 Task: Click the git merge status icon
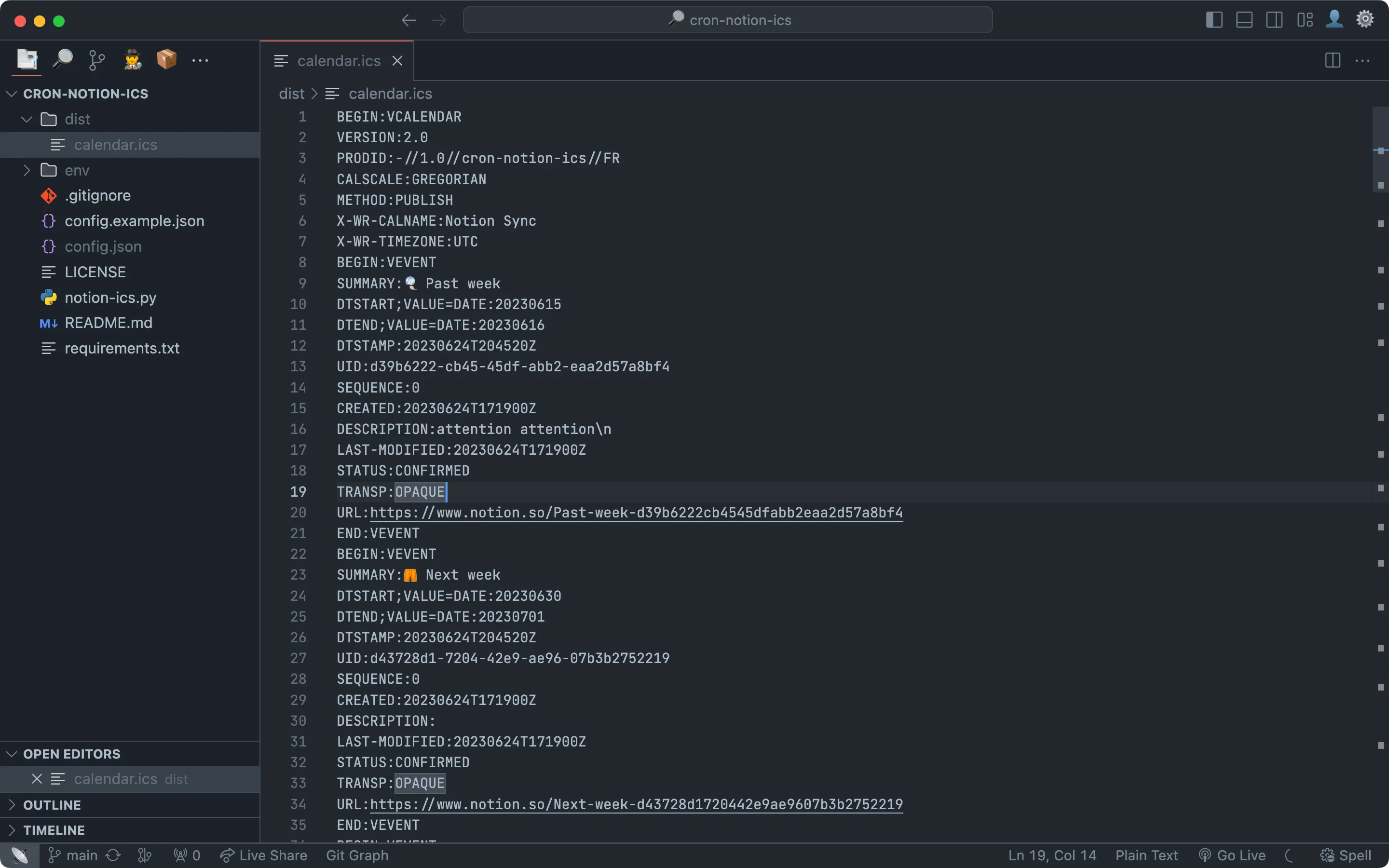[145, 855]
